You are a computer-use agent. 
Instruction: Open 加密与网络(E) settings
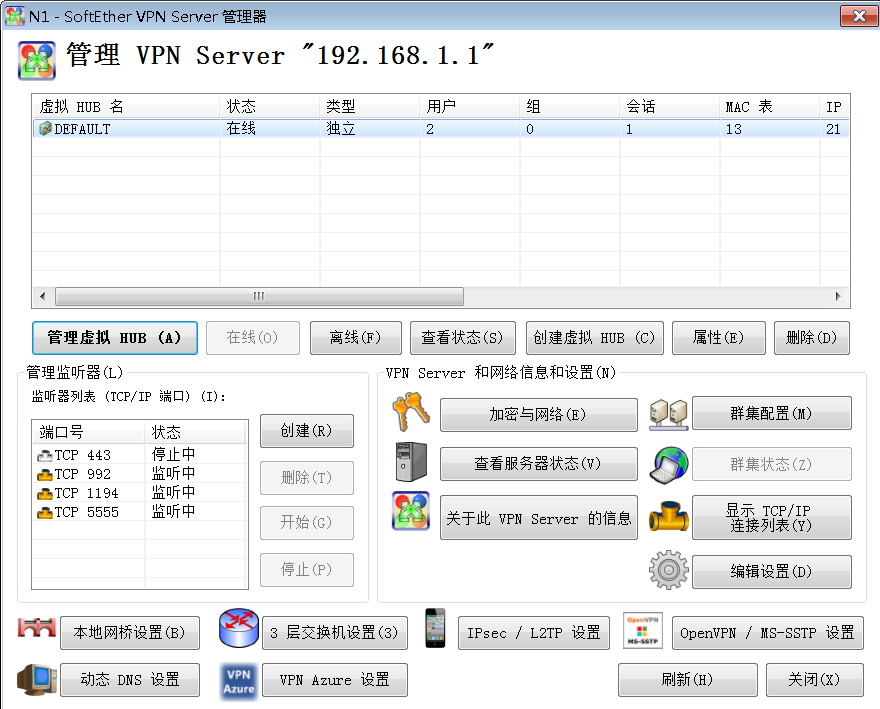(x=538, y=415)
